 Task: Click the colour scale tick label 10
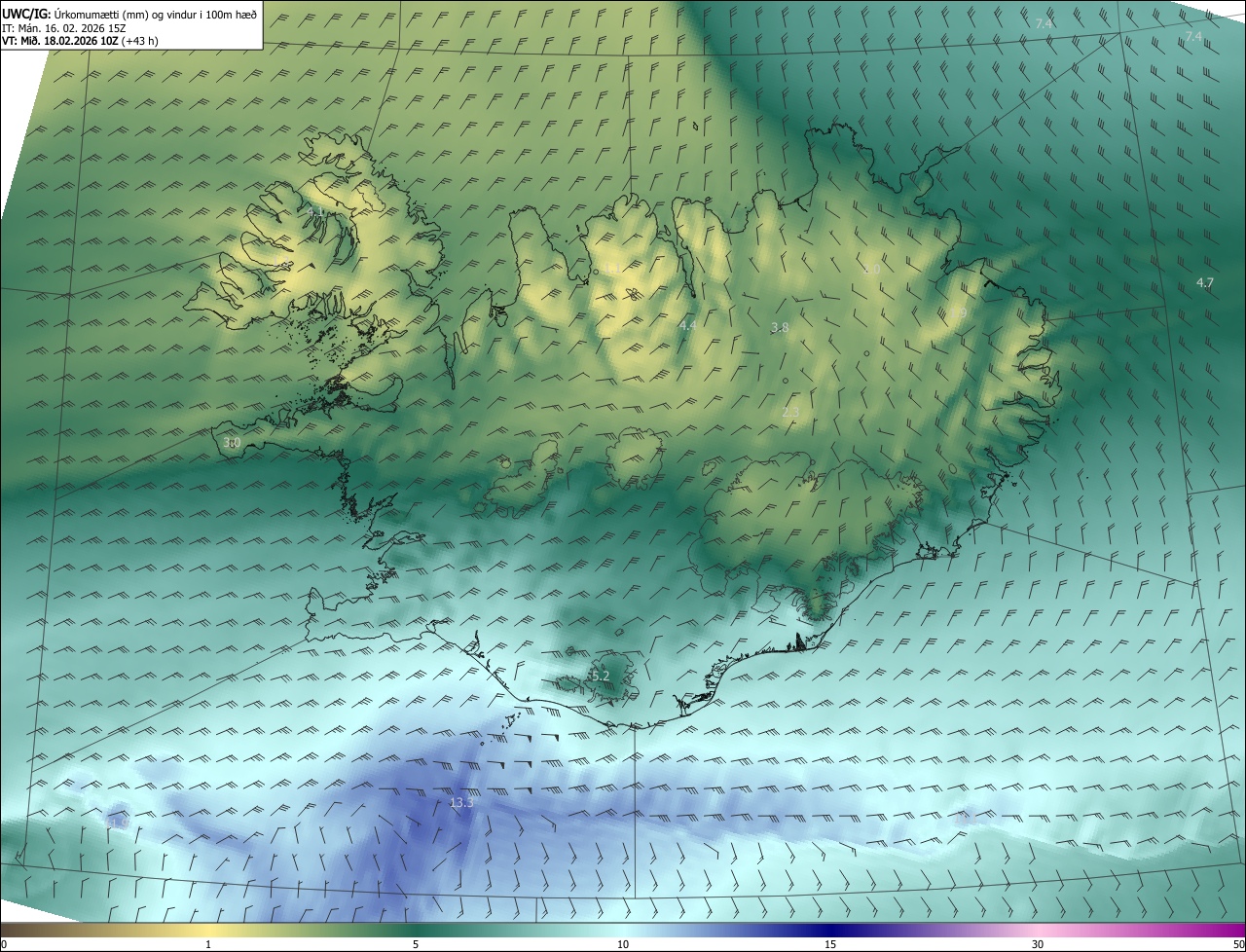623,944
